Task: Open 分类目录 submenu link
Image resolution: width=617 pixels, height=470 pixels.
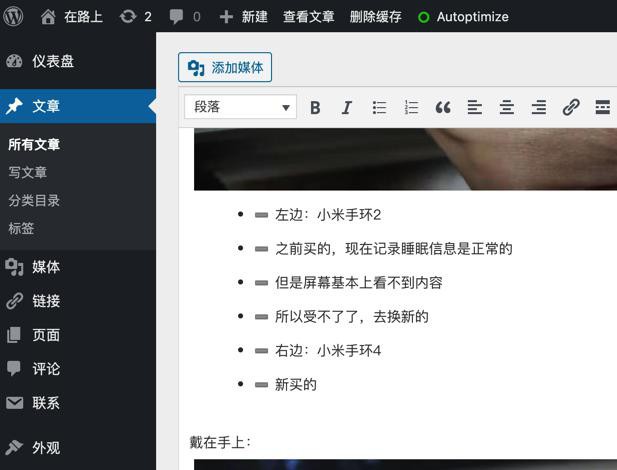Action: point(34,200)
